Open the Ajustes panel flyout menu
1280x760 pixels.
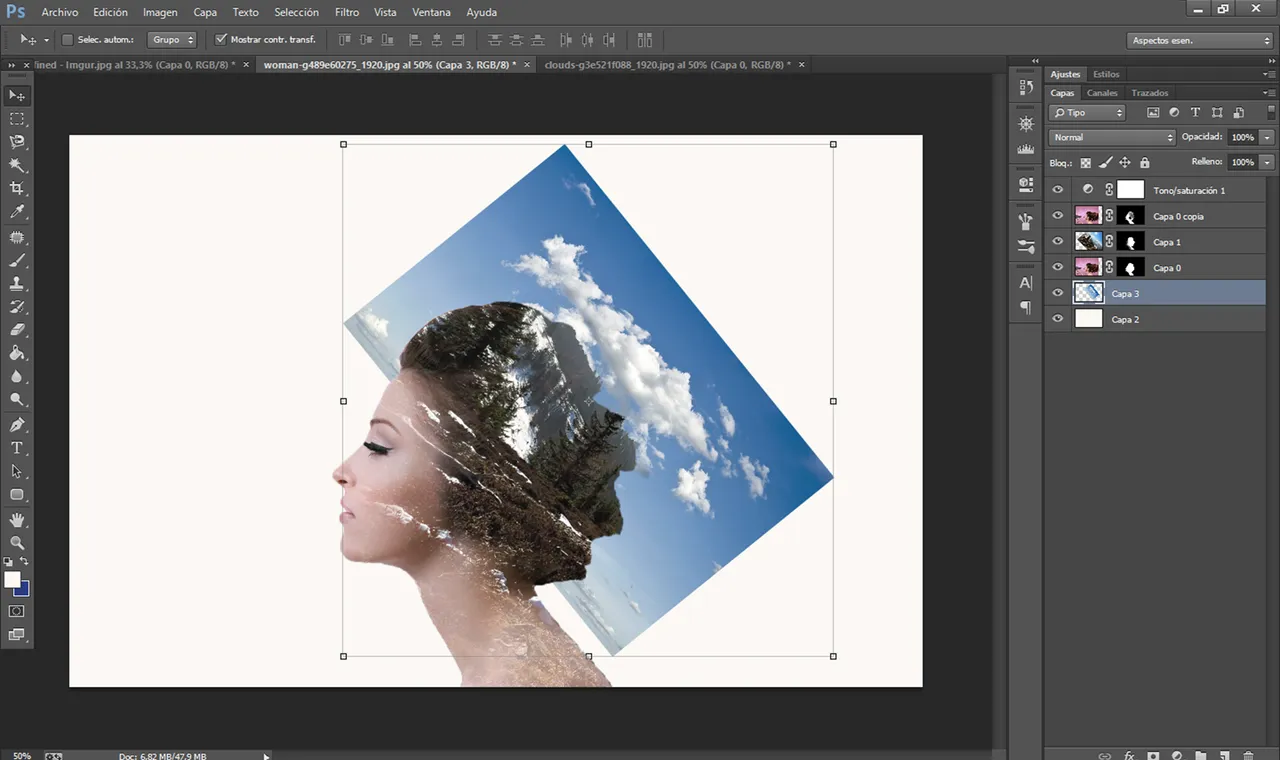(1268, 74)
